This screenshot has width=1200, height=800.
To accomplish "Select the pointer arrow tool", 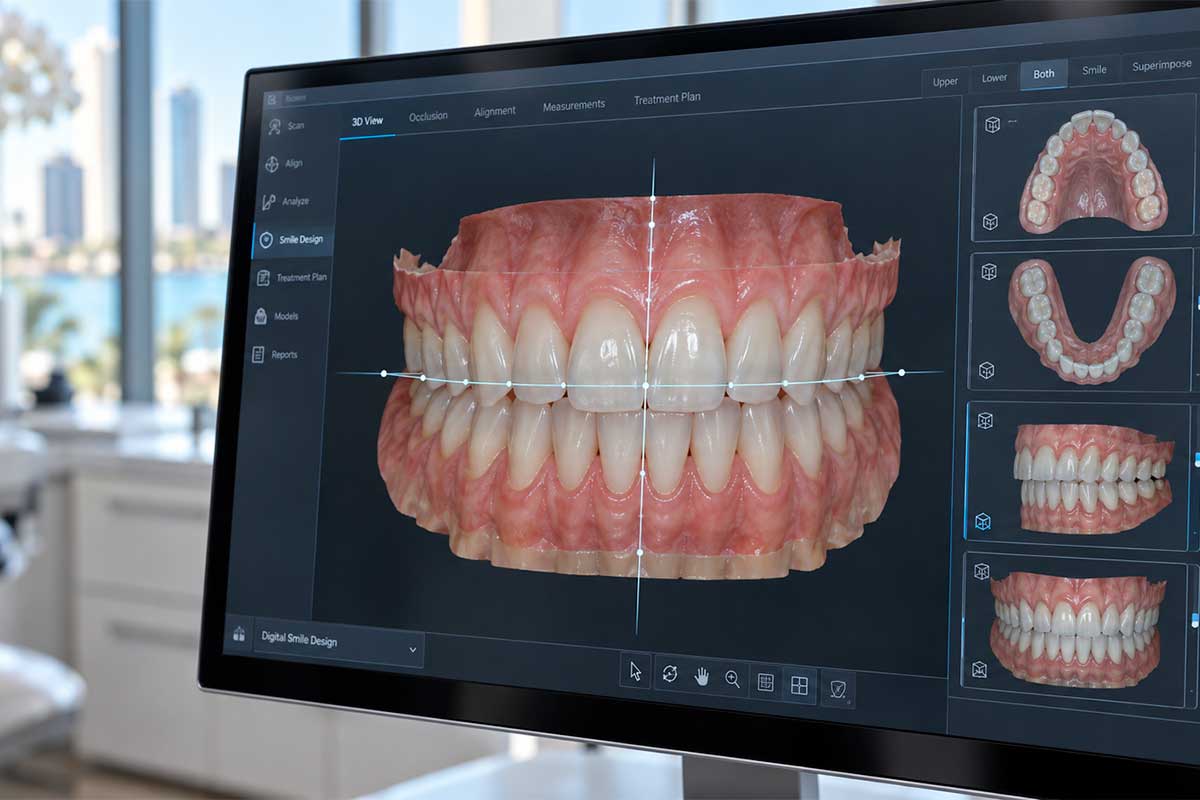I will click(635, 673).
